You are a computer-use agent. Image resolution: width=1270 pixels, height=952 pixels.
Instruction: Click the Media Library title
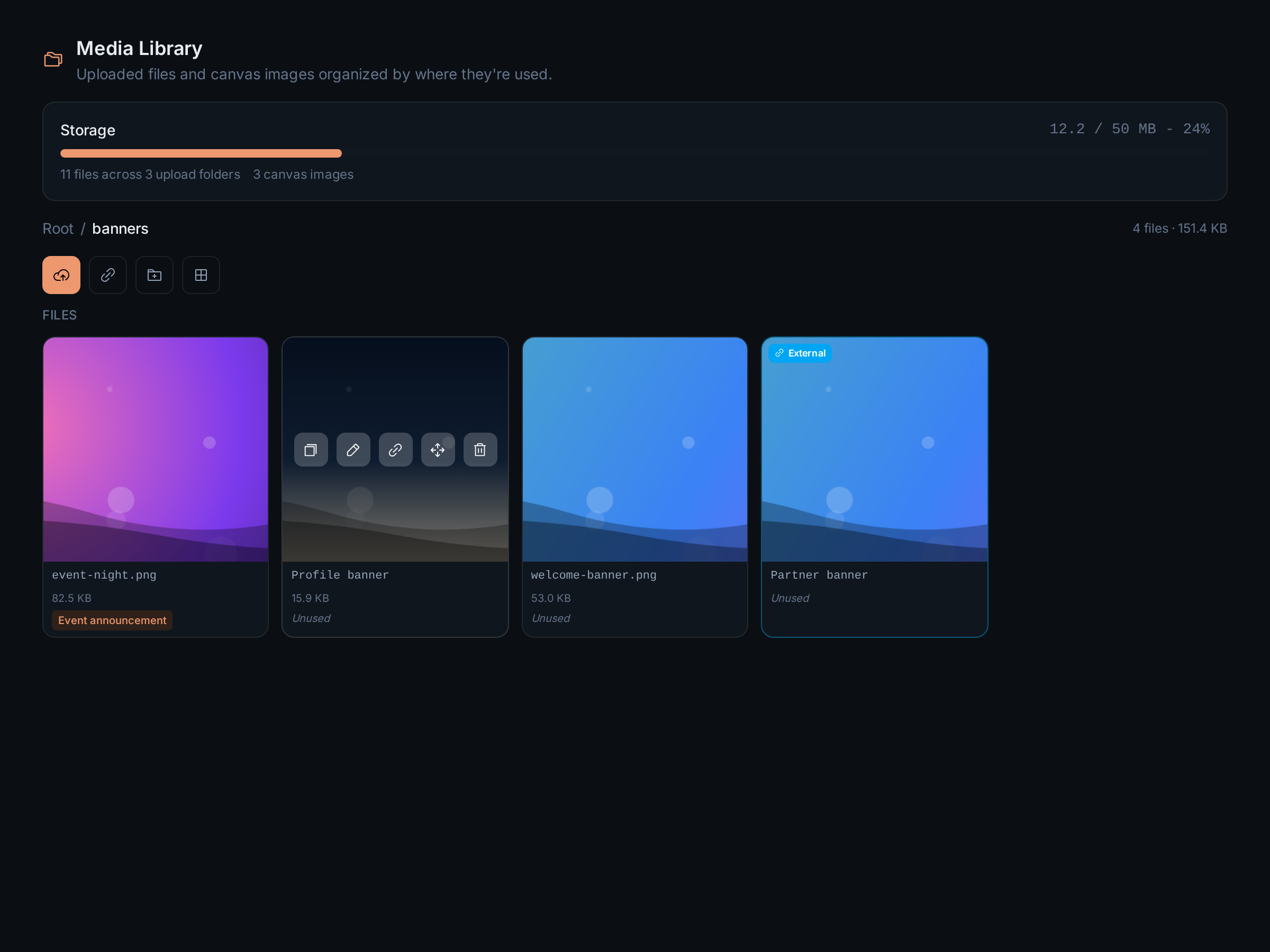pyautogui.click(x=140, y=48)
